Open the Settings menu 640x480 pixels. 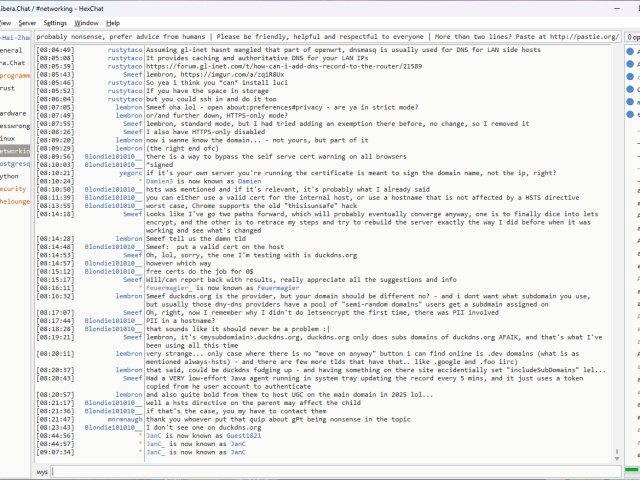click(x=55, y=22)
